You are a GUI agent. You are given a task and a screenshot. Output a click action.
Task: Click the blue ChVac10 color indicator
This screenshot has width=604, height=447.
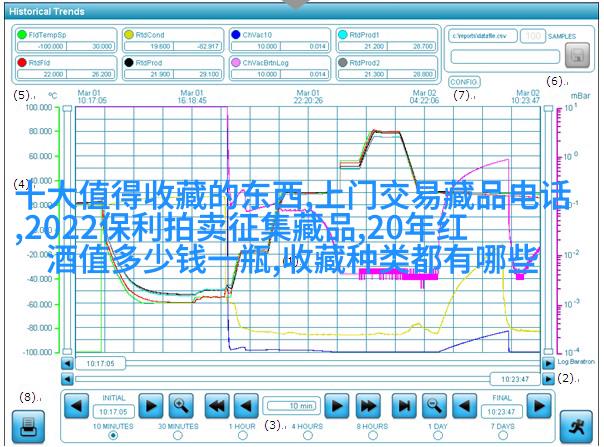pyautogui.click(x=236, y=35)
